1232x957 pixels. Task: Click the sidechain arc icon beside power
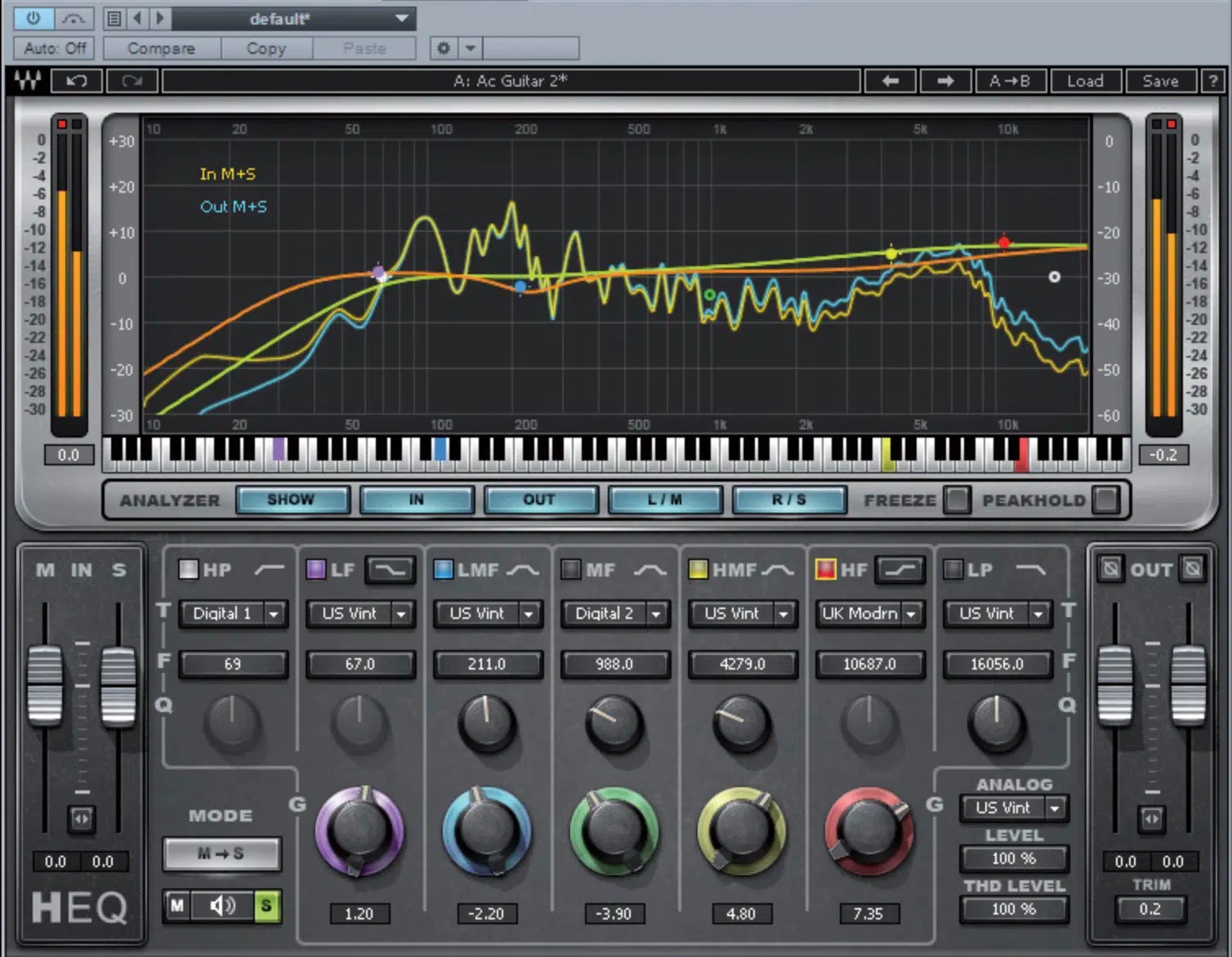(74, 18)
